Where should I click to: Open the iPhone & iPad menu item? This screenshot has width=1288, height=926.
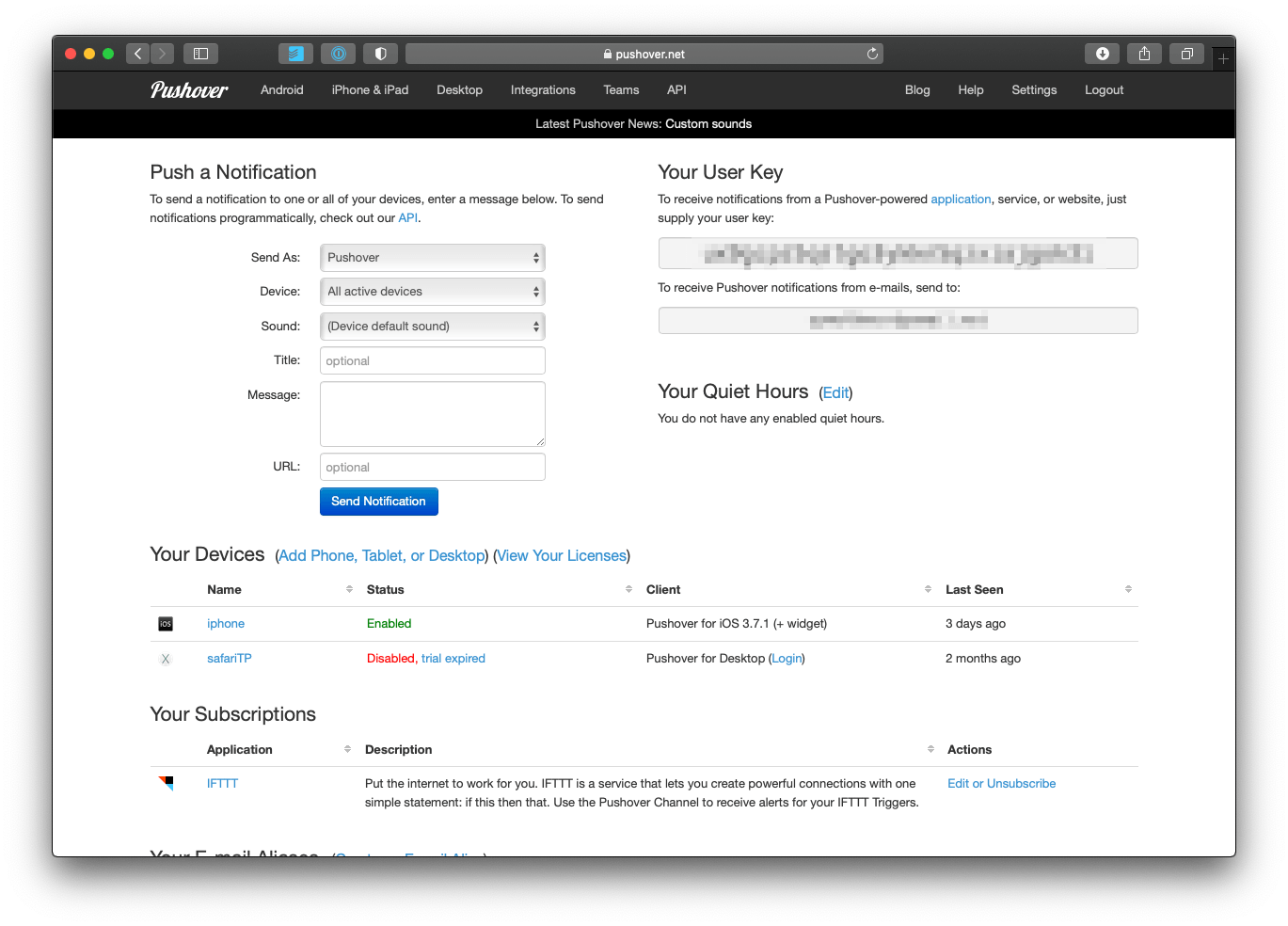pyautogui.click(x=370, y=90)
